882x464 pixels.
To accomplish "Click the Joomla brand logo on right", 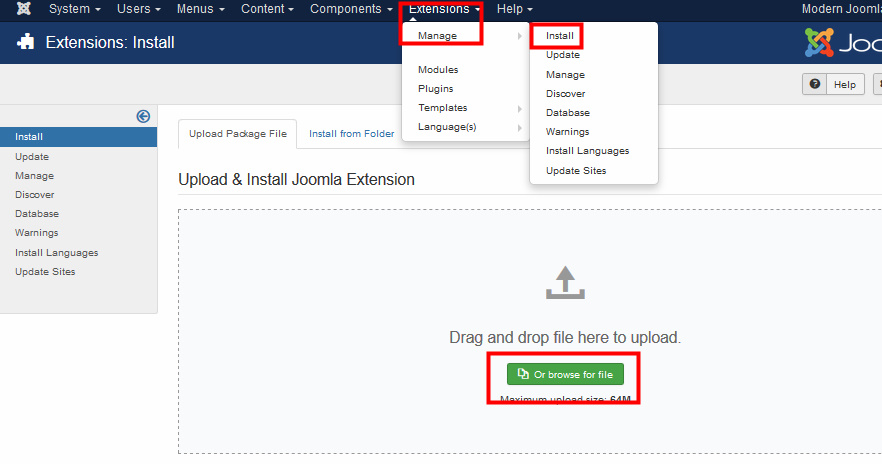I will (x=843, y=42).
